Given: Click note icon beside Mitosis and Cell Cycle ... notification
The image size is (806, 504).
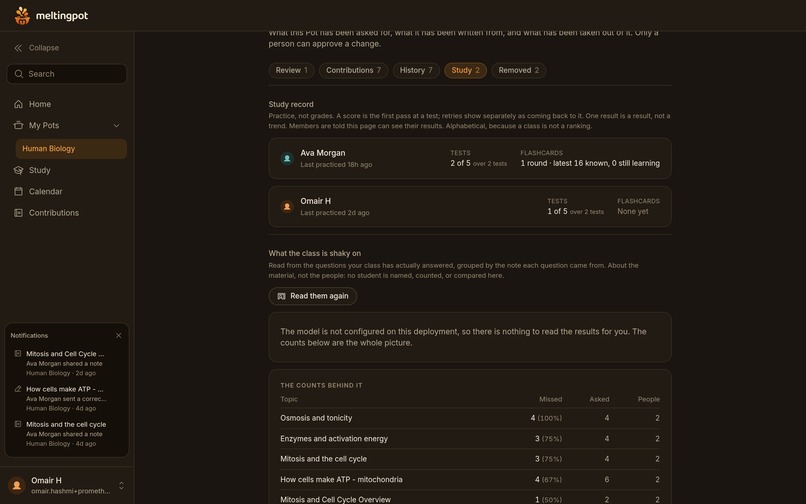Looking at the screenshot, I should [x=18, y=354].
